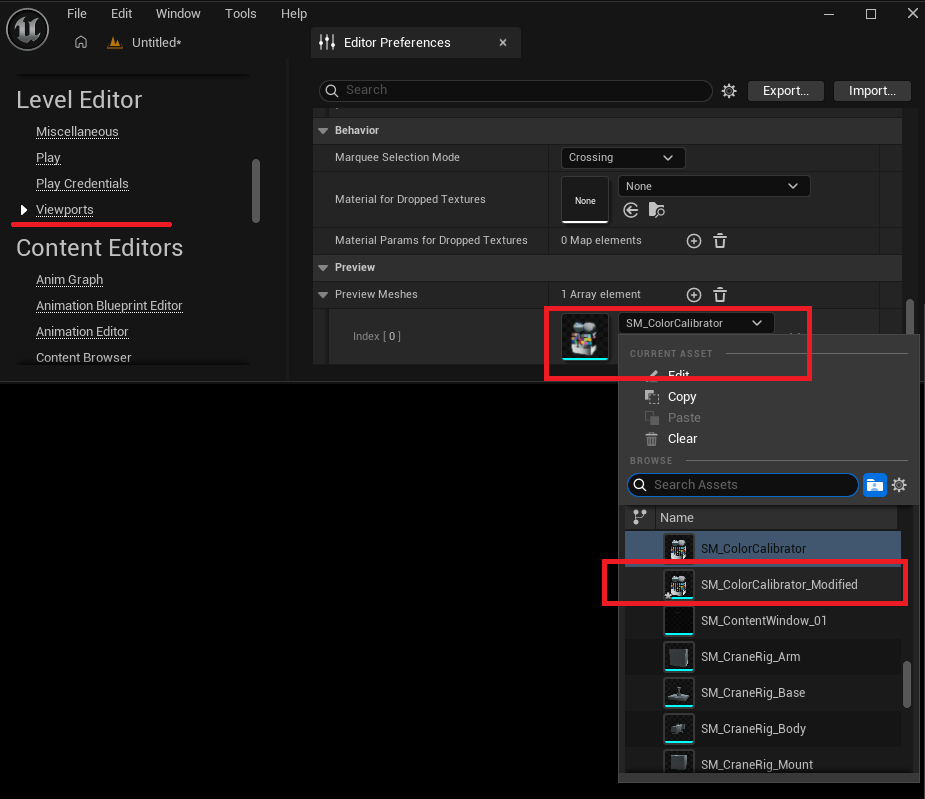Image resolution: width=925 pixels, height=799 pixels.
Task: Open the SM_ColorCalibrator asset dropdown
Action: [696, 323]
